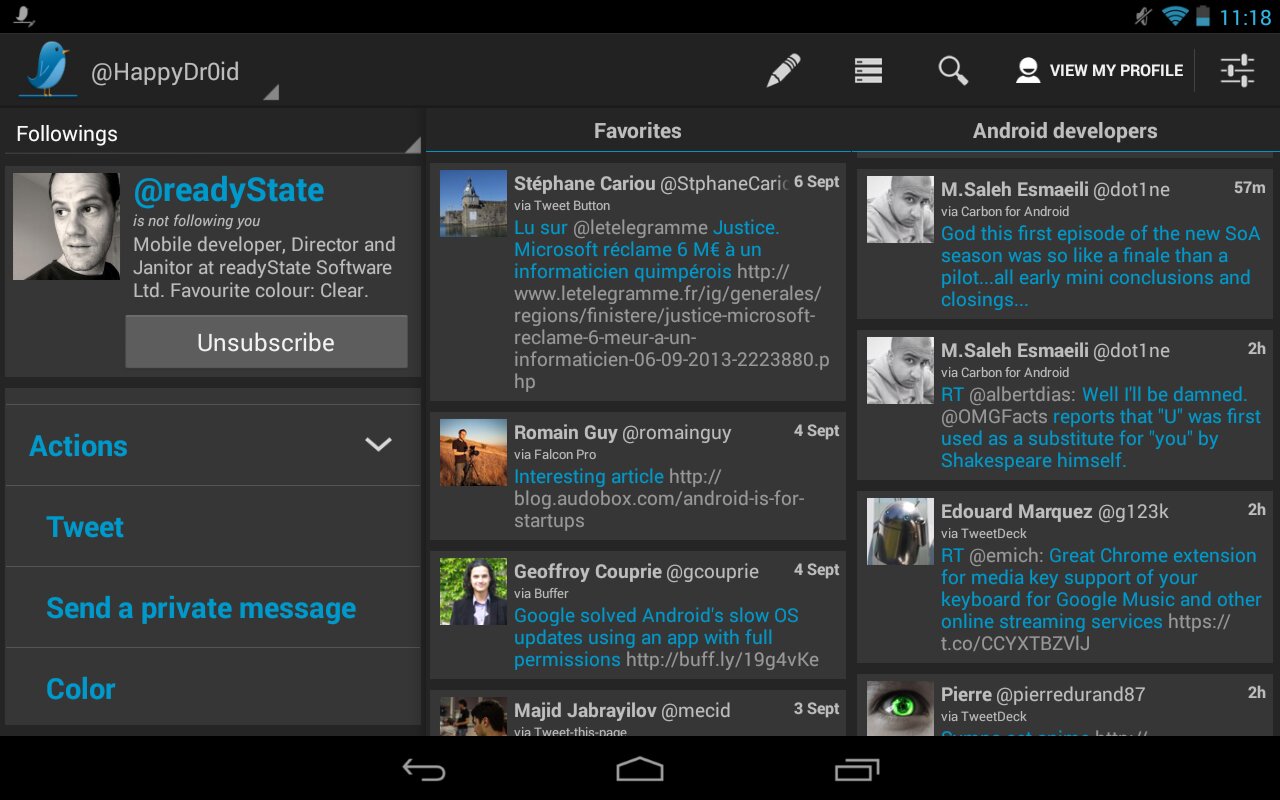Select the SoA season tweet text

pos(1100,267)
